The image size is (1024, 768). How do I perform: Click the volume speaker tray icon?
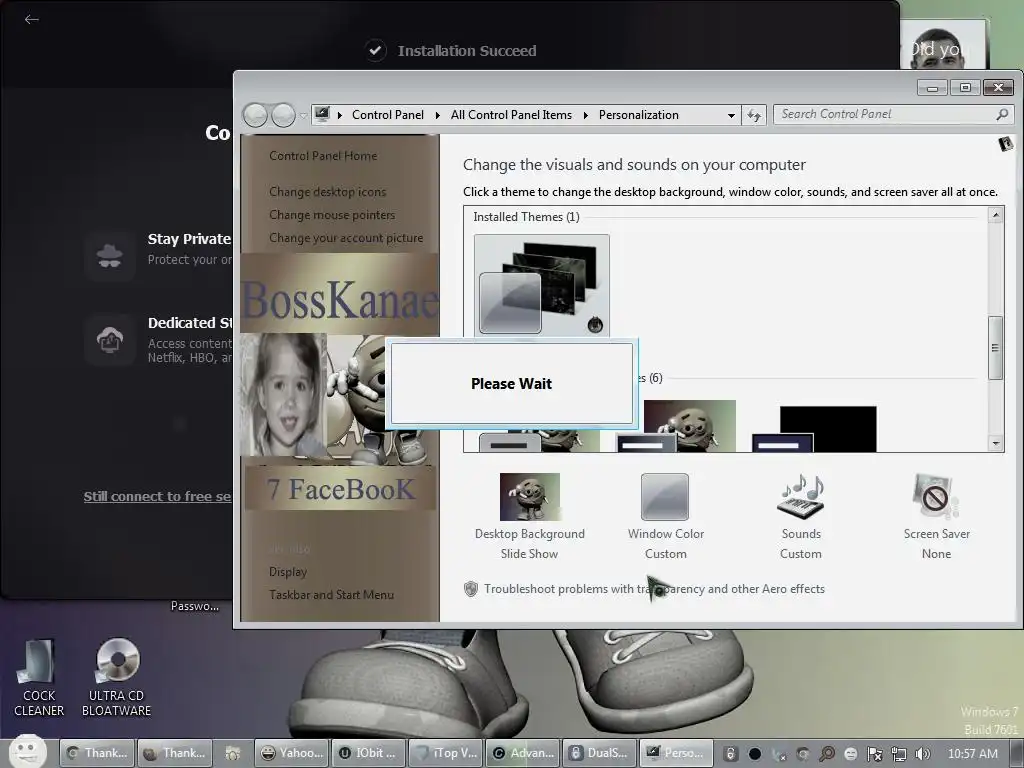[x=922, y=754]
